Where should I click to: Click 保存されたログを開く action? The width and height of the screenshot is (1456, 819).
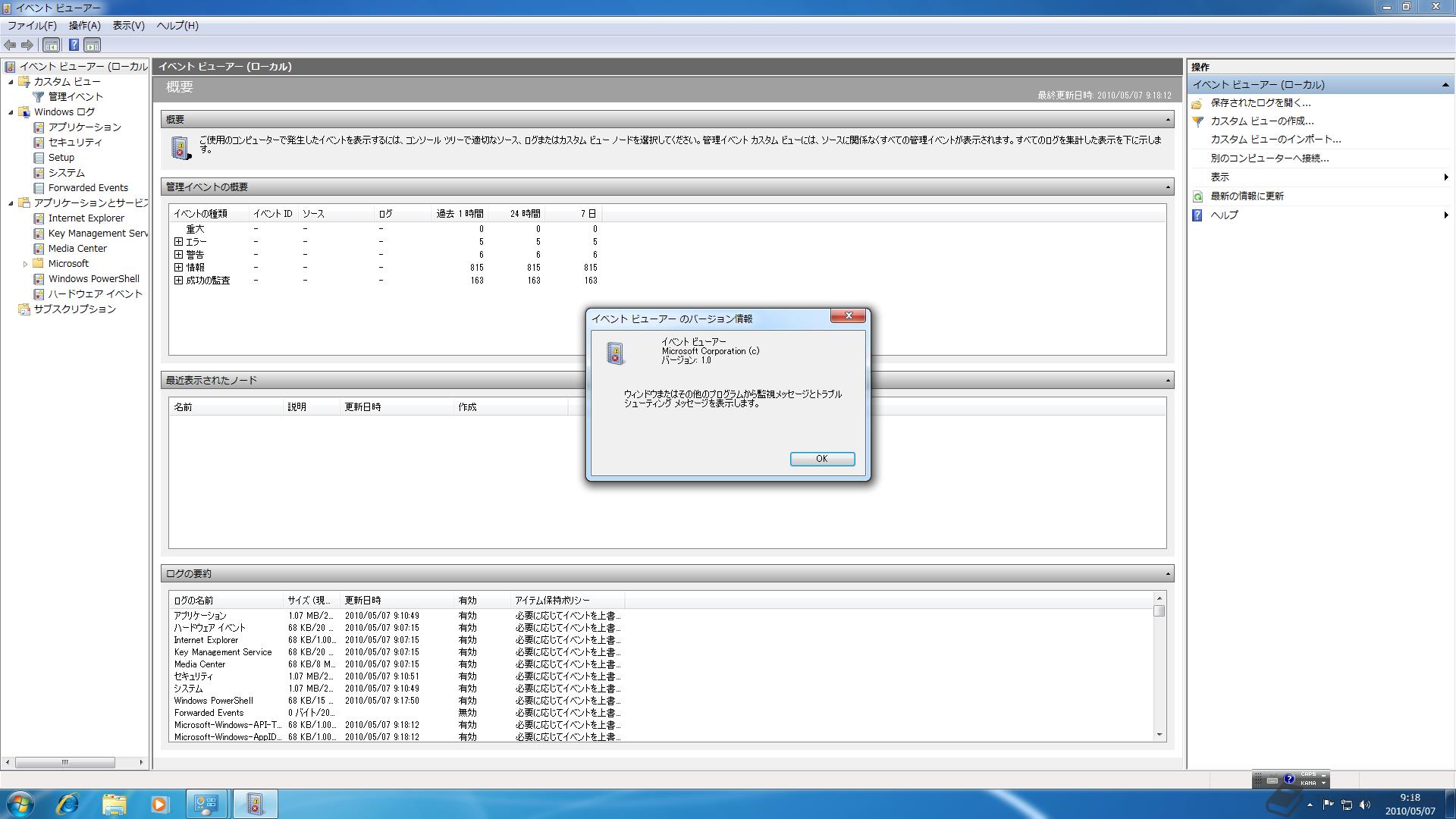tap(1260, 103)
